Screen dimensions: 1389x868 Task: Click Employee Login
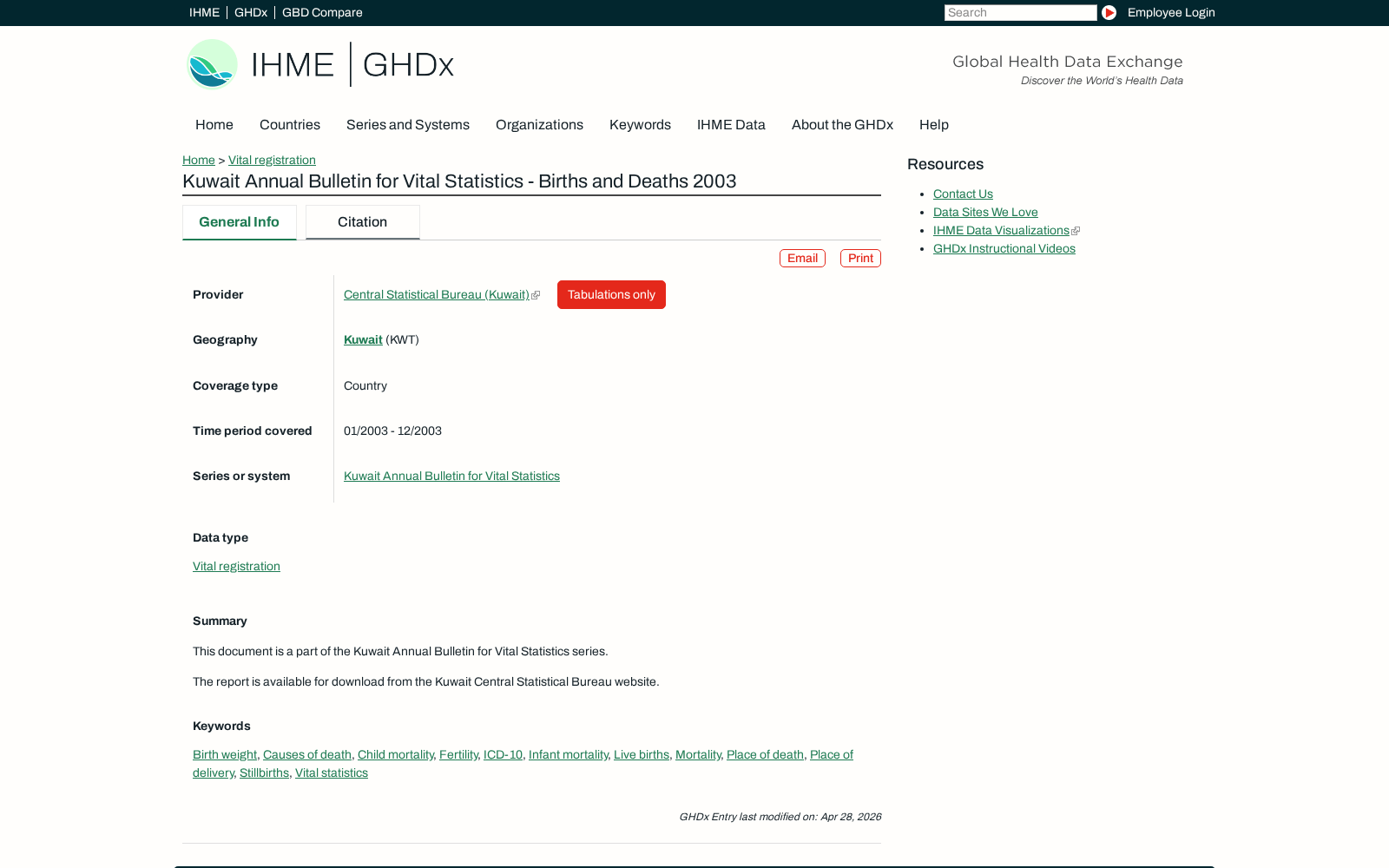[1171, 12]
